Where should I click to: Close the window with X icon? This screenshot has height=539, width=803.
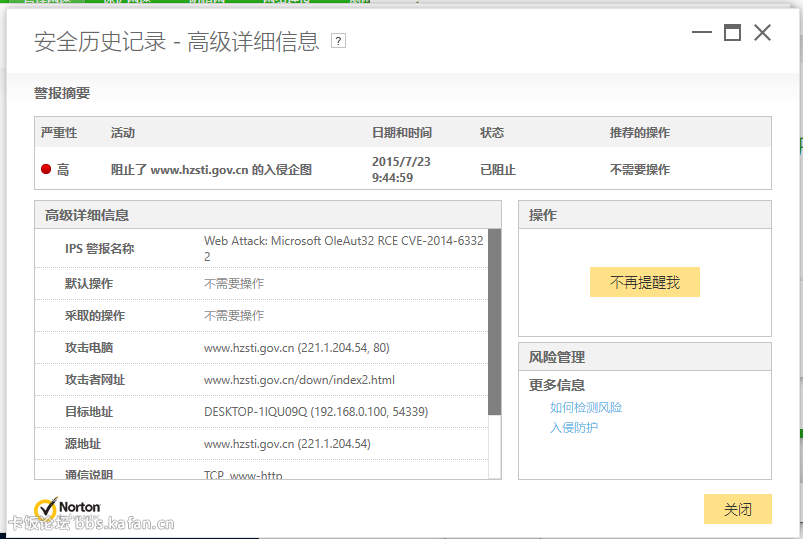(x=762, y=32)
